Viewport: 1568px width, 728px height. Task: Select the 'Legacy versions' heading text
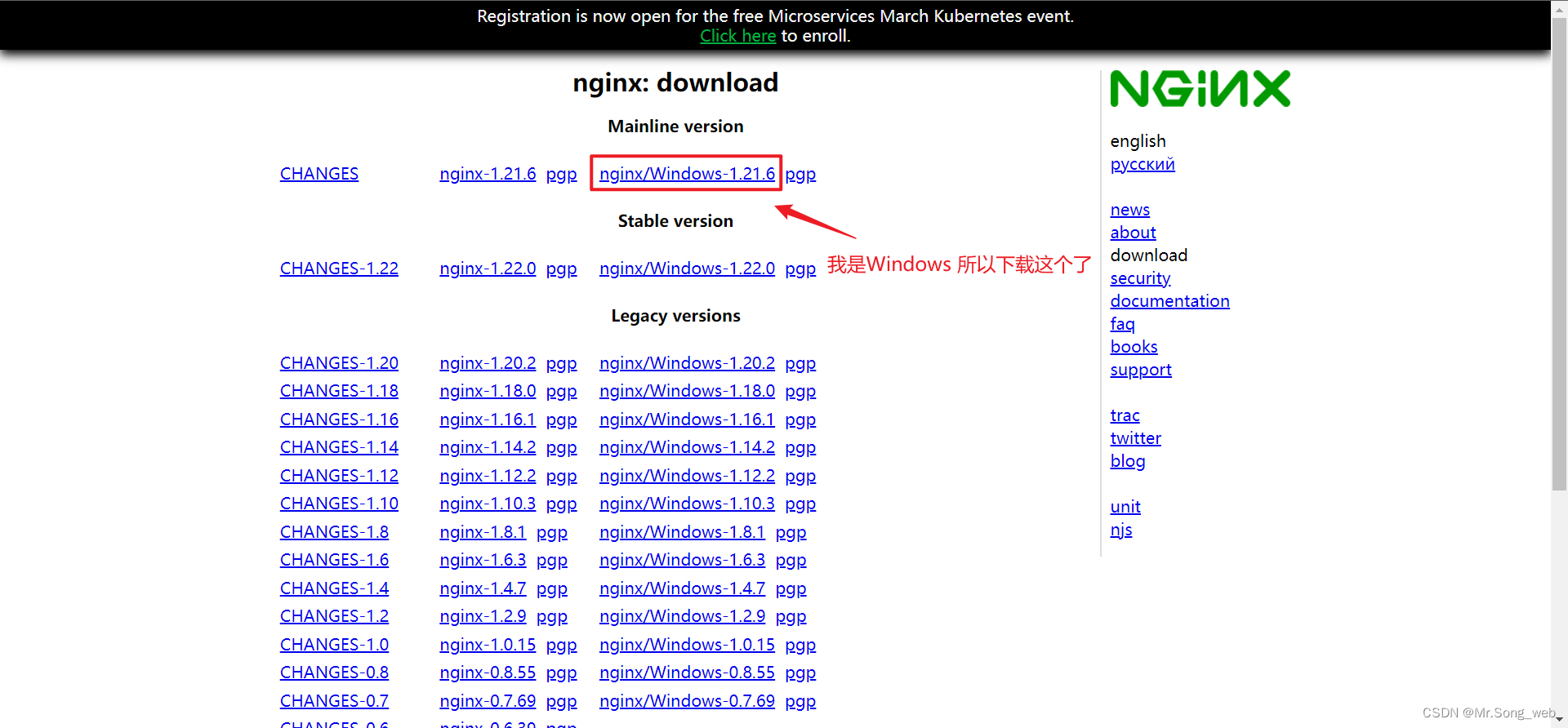pyautogui.click(x=675, y=316)
